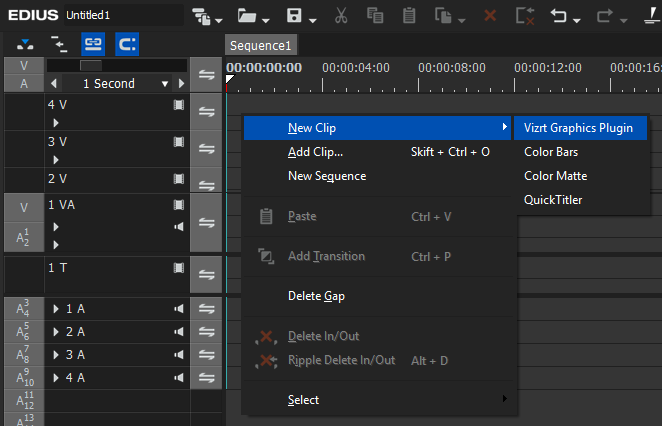Click the Paste clipboard icon in toolbar
662x426 pixels.
(x=409, y=16)
